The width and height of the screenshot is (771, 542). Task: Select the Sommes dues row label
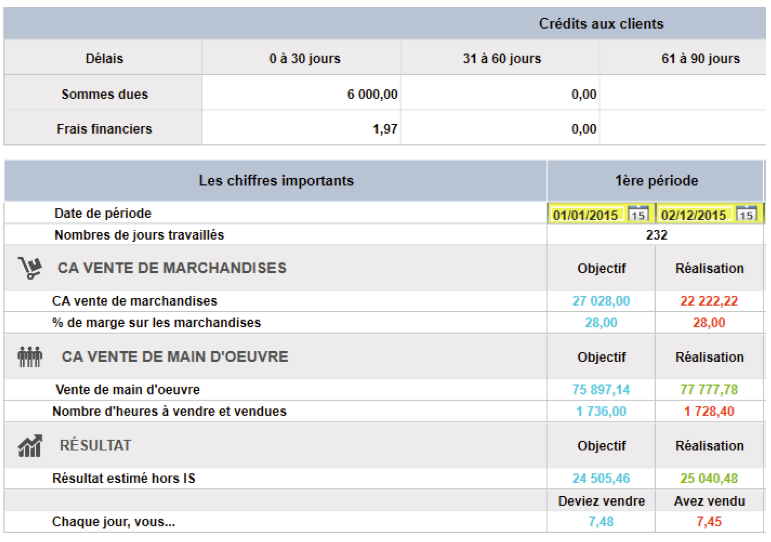click(x=105, y=94)
